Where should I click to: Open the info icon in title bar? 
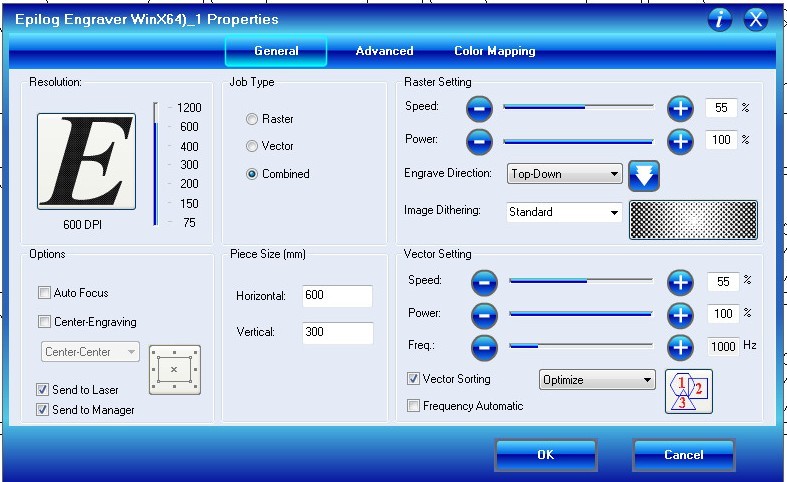point(720,20)
